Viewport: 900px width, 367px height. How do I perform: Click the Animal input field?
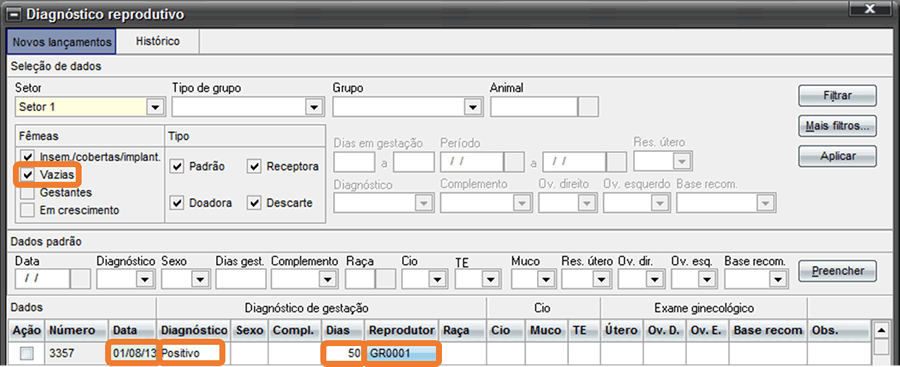click(534, 107)
